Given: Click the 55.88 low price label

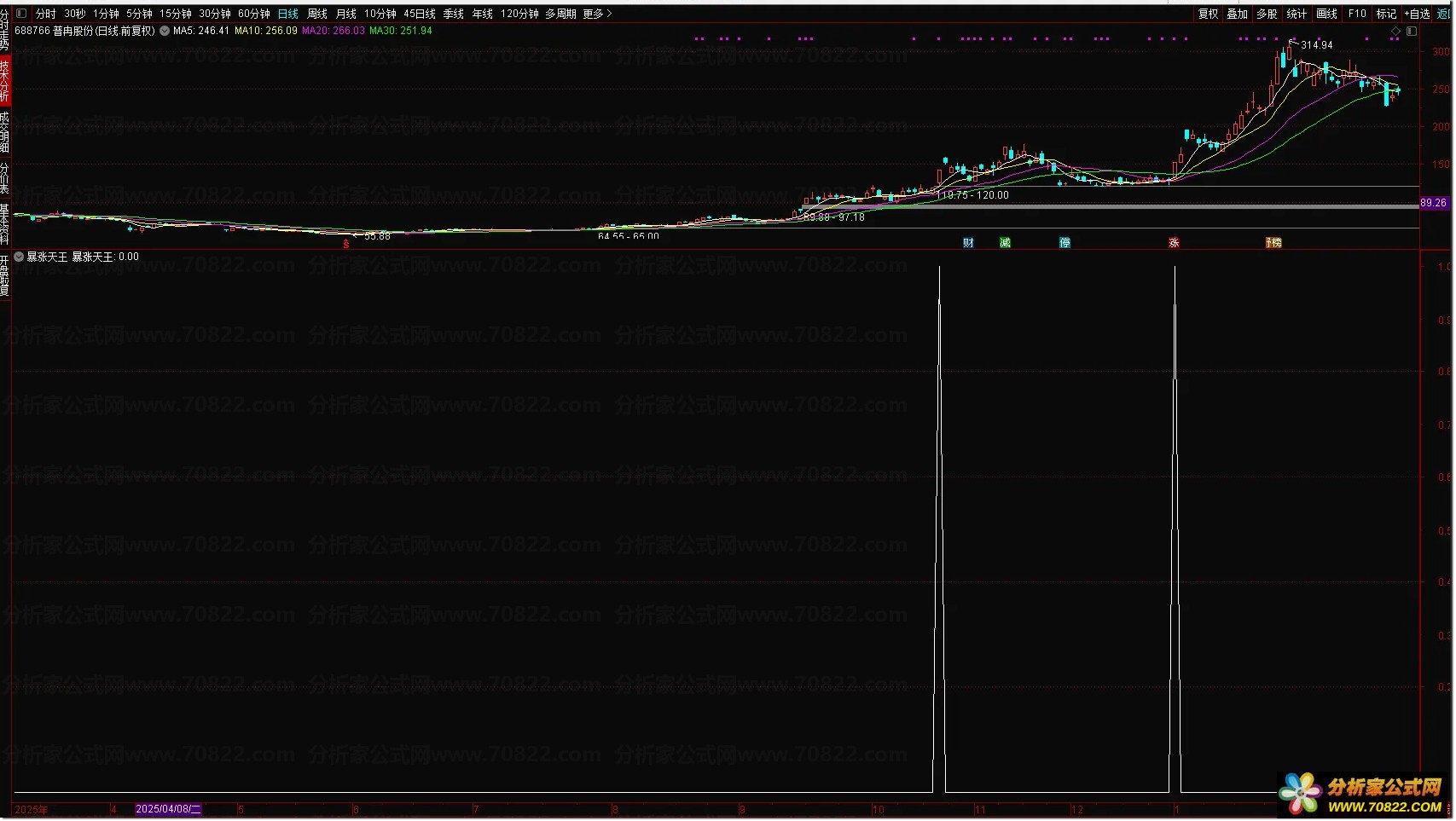Looking at the screenshot, I should (x=377, y=236).
